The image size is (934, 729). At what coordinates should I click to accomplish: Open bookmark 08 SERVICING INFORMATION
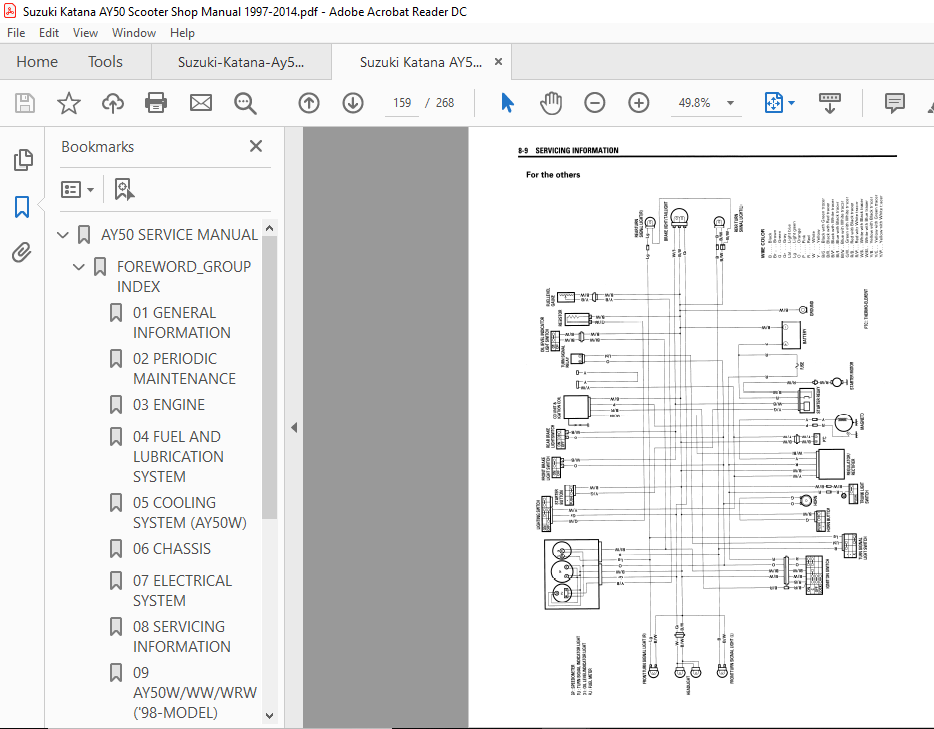181,636
